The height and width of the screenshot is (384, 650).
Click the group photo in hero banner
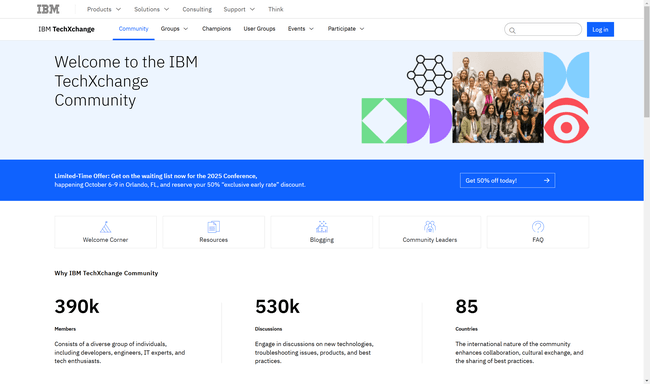[x=498, y=97]
